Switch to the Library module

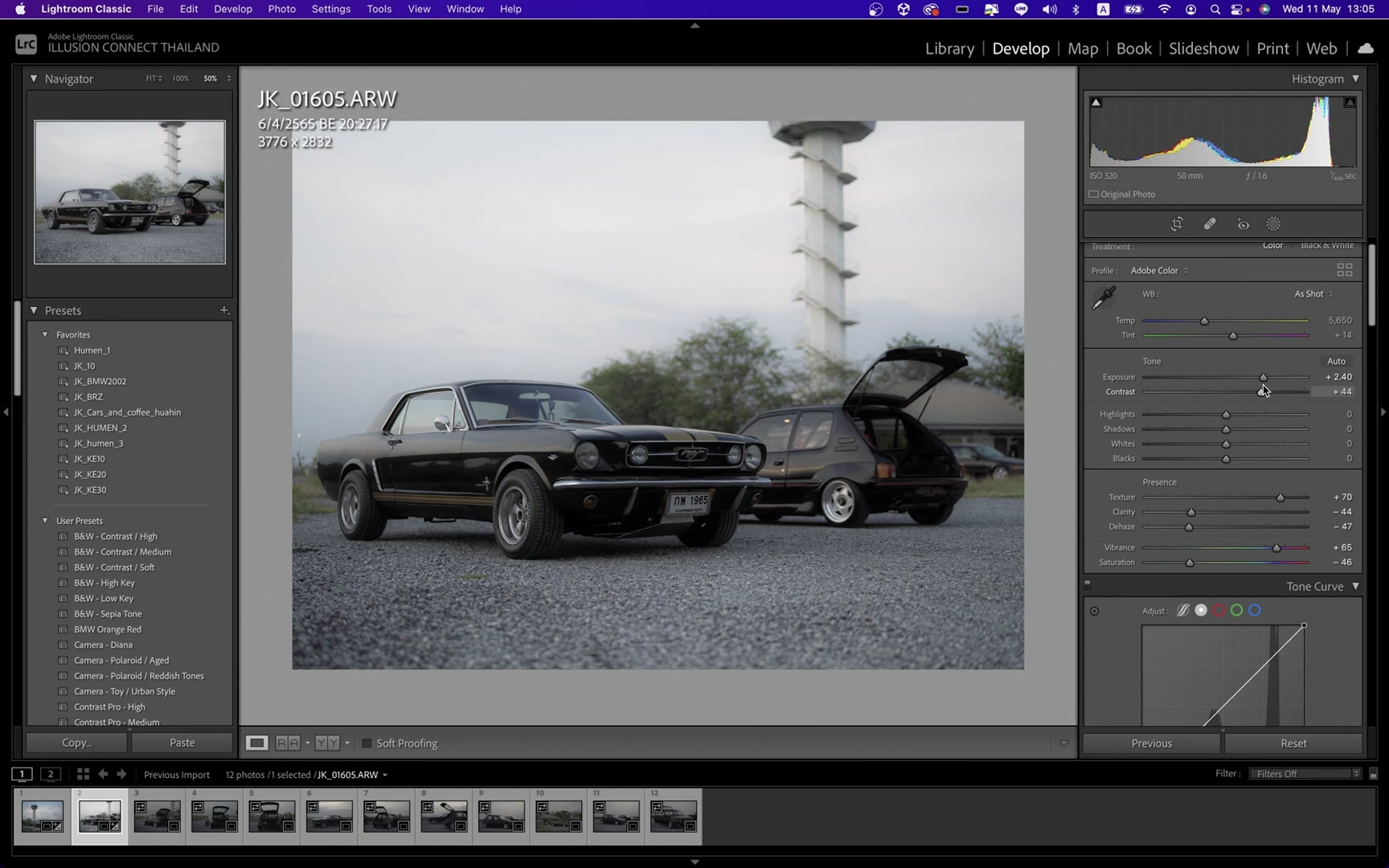pyautogui.click(x=949, y=48)
